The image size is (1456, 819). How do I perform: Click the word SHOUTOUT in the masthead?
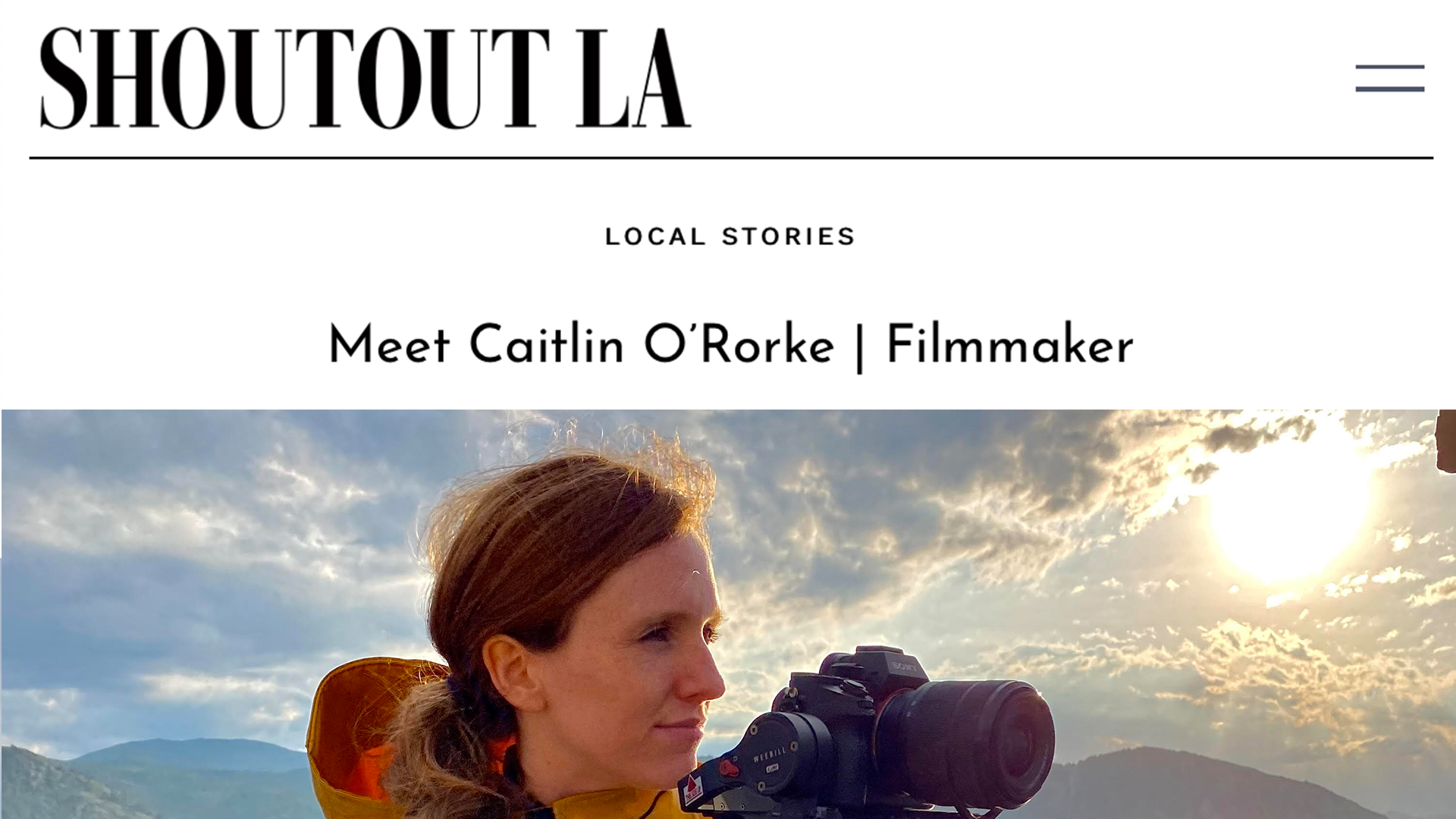click(x=295, y=78)
